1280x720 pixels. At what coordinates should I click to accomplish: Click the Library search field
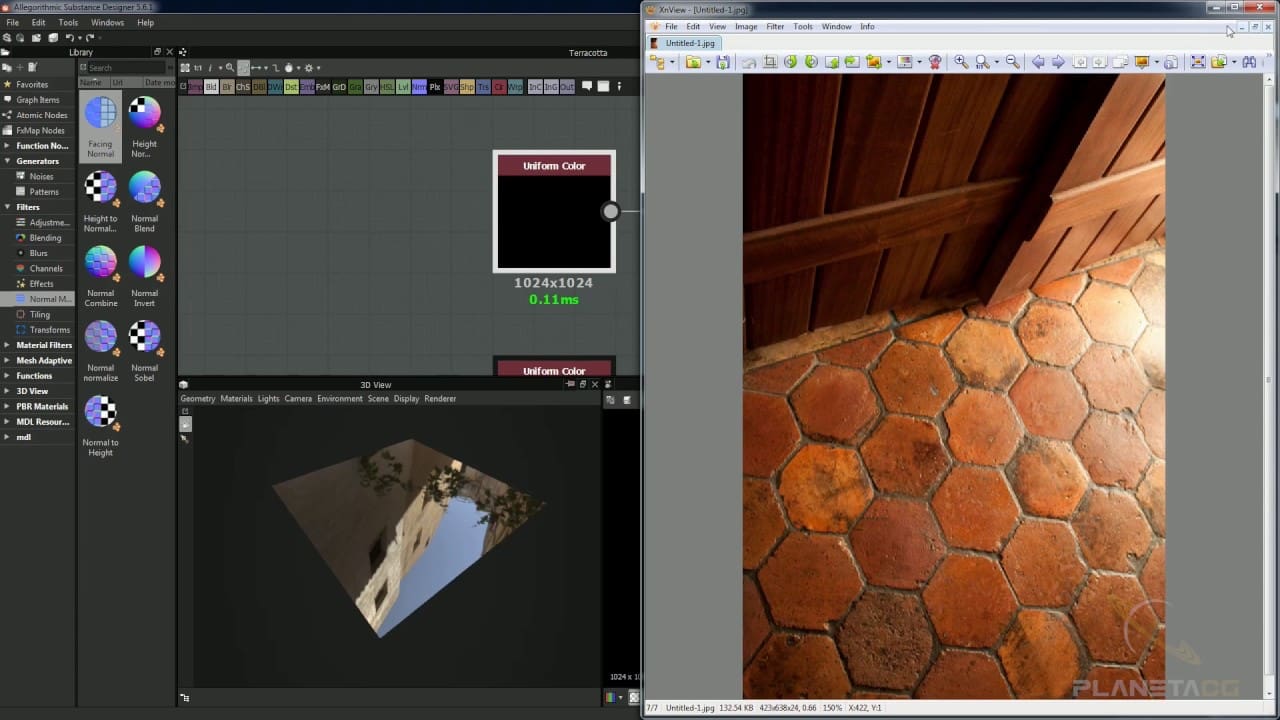(x=125, y=68)
